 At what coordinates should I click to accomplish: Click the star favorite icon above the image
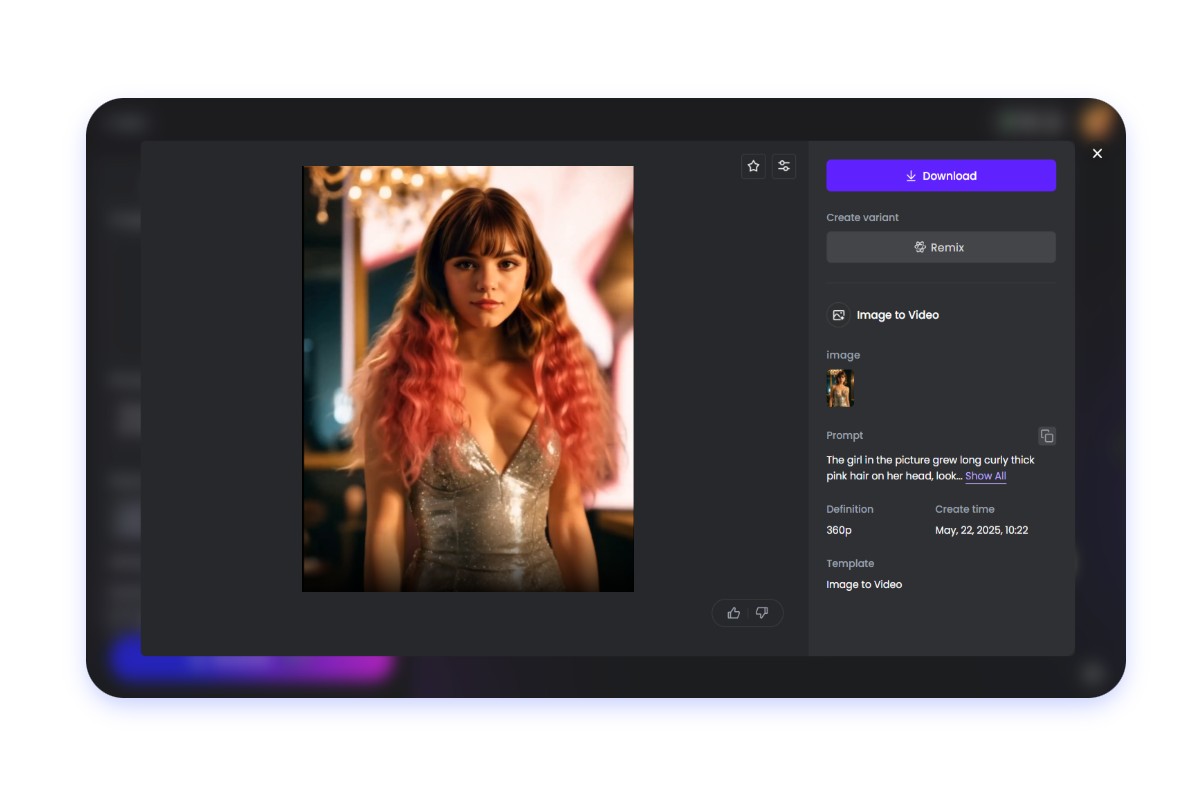point(753,166)
